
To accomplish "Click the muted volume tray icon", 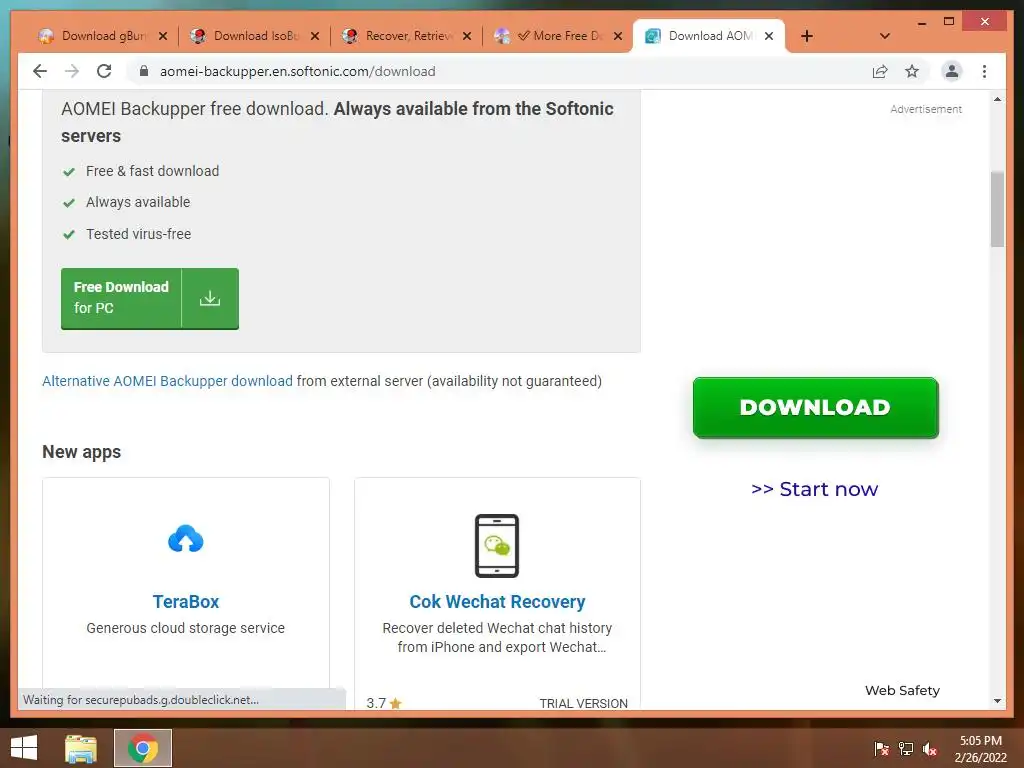I will [930, 748].
